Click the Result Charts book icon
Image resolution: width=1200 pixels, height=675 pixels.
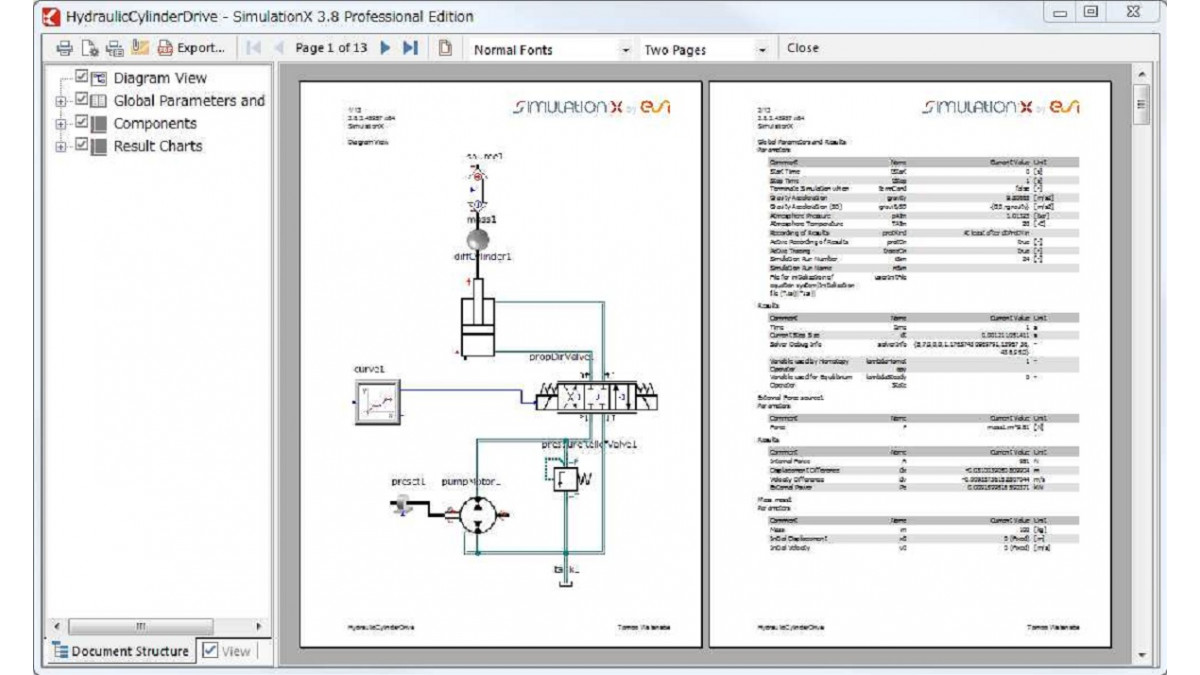pos(99,147)
